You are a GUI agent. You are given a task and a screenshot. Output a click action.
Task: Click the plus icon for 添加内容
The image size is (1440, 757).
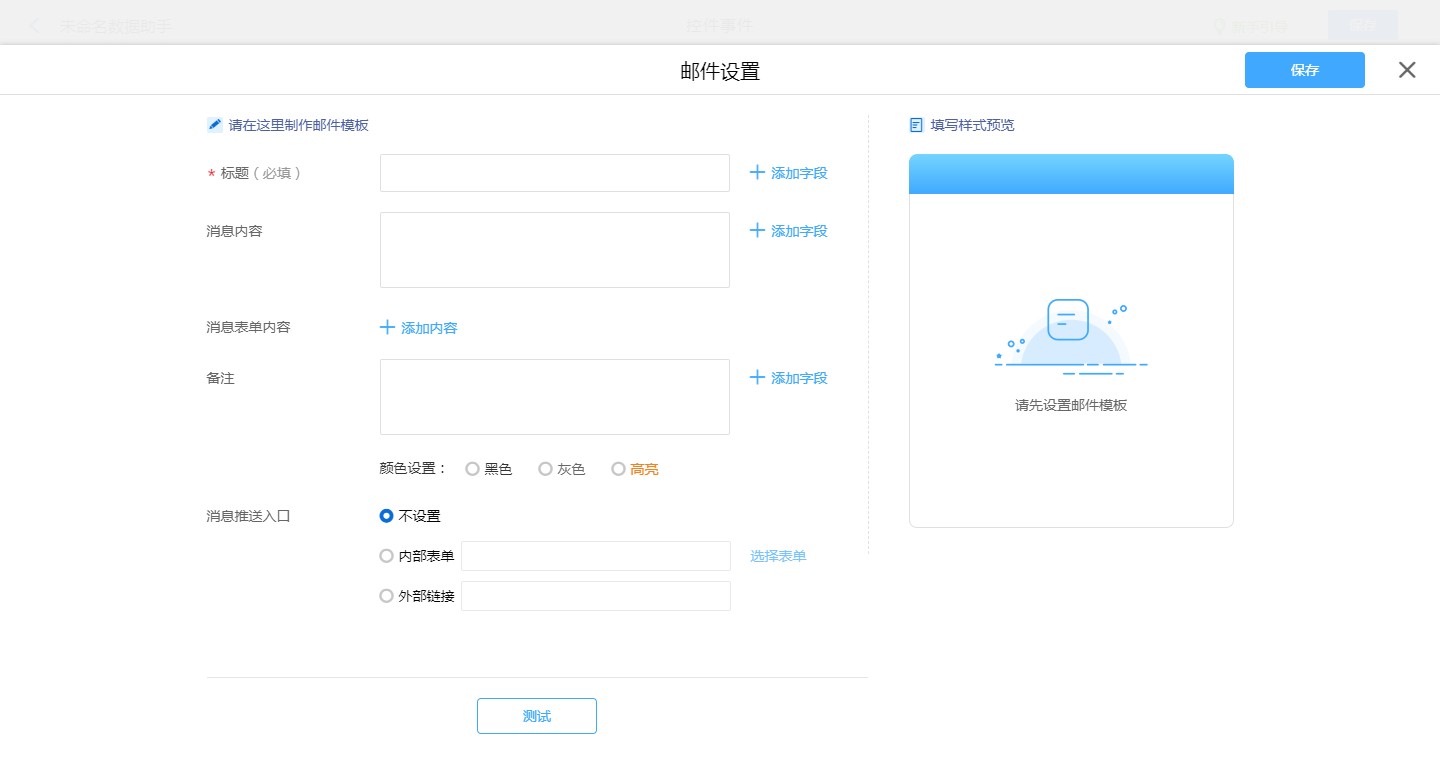(387, 328)
